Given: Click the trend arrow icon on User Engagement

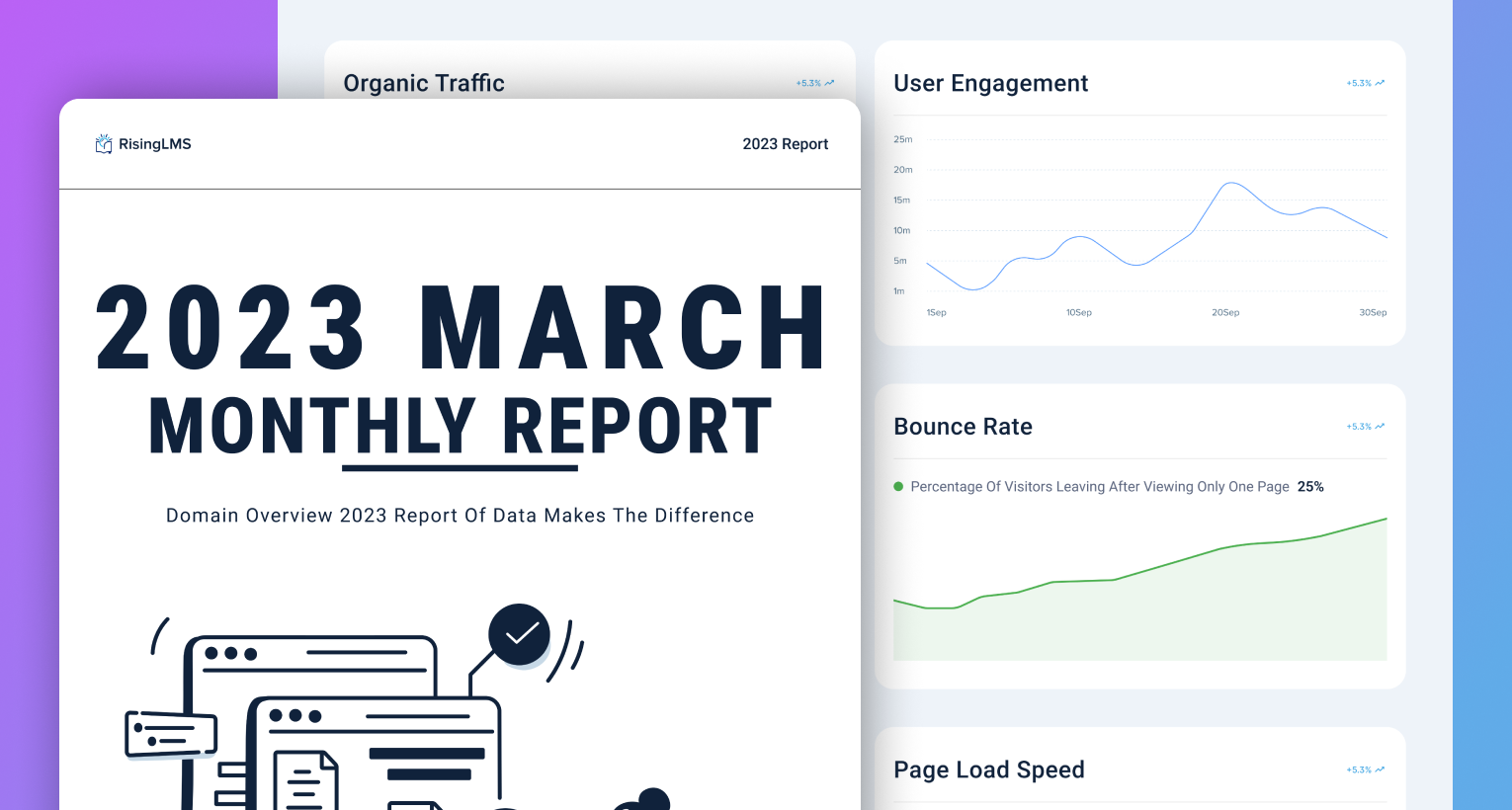Looking at the screenshot, I should (x=1380, y=83).
